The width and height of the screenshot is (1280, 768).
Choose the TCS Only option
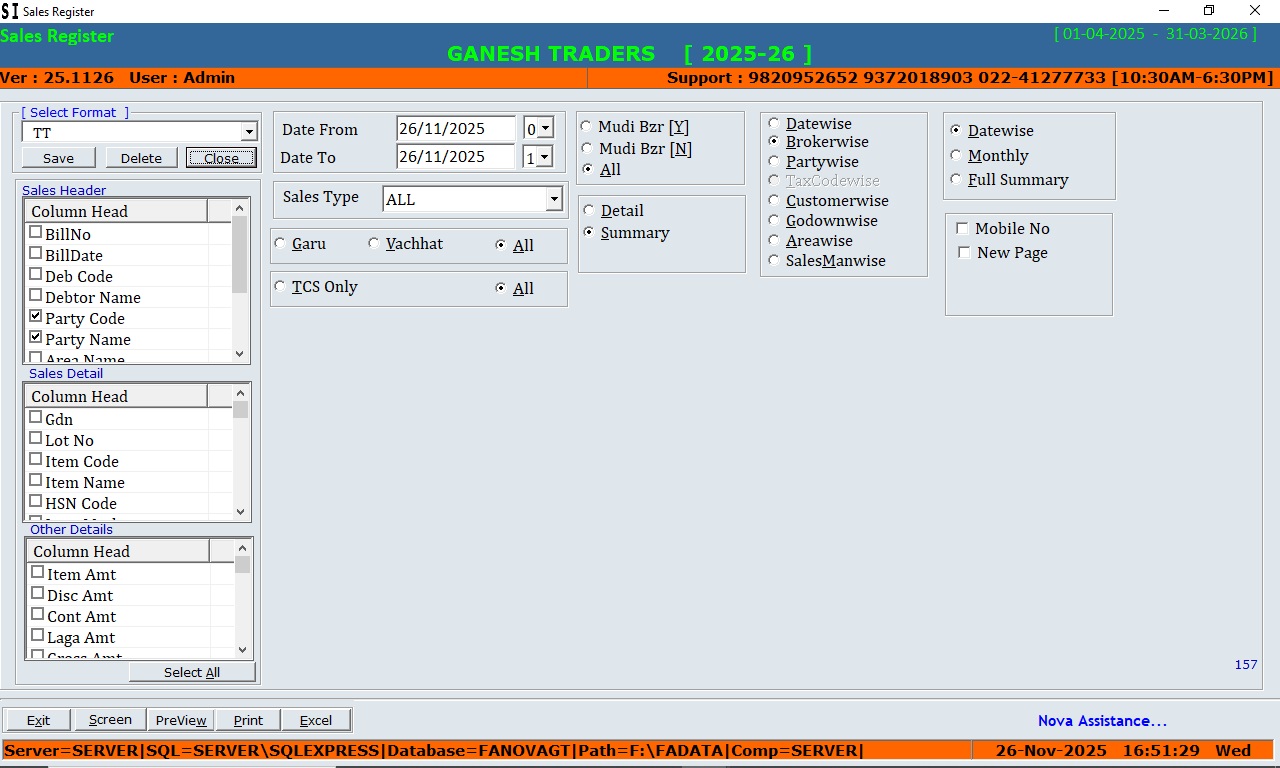click(281, 287)
